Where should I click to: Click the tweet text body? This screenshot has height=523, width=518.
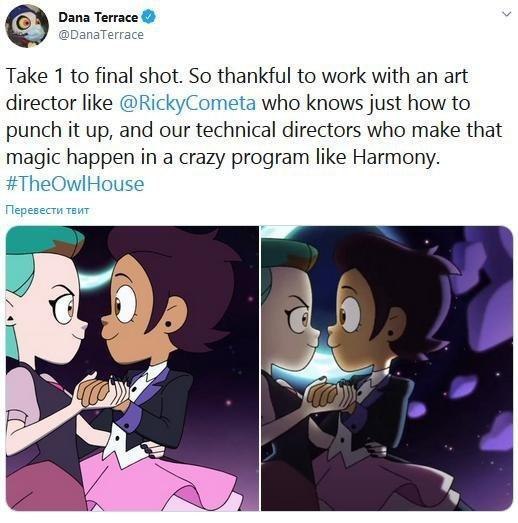[254, 129]
